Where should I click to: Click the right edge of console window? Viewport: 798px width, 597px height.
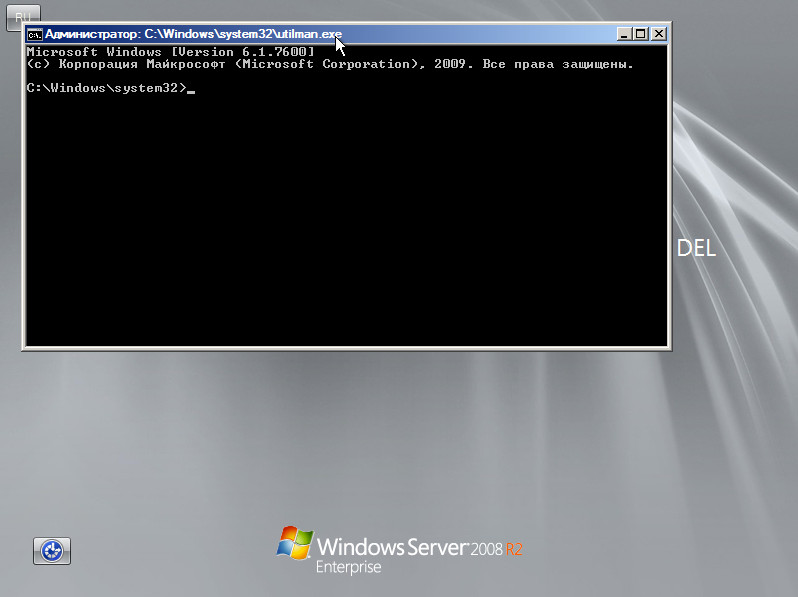668,200
